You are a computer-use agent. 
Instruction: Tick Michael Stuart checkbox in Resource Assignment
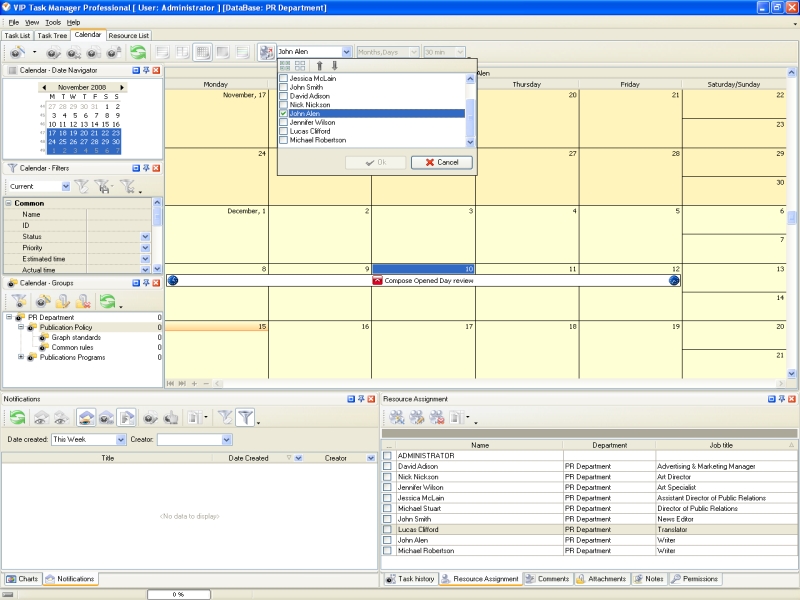pyautogui.click(x=387, y=508)
